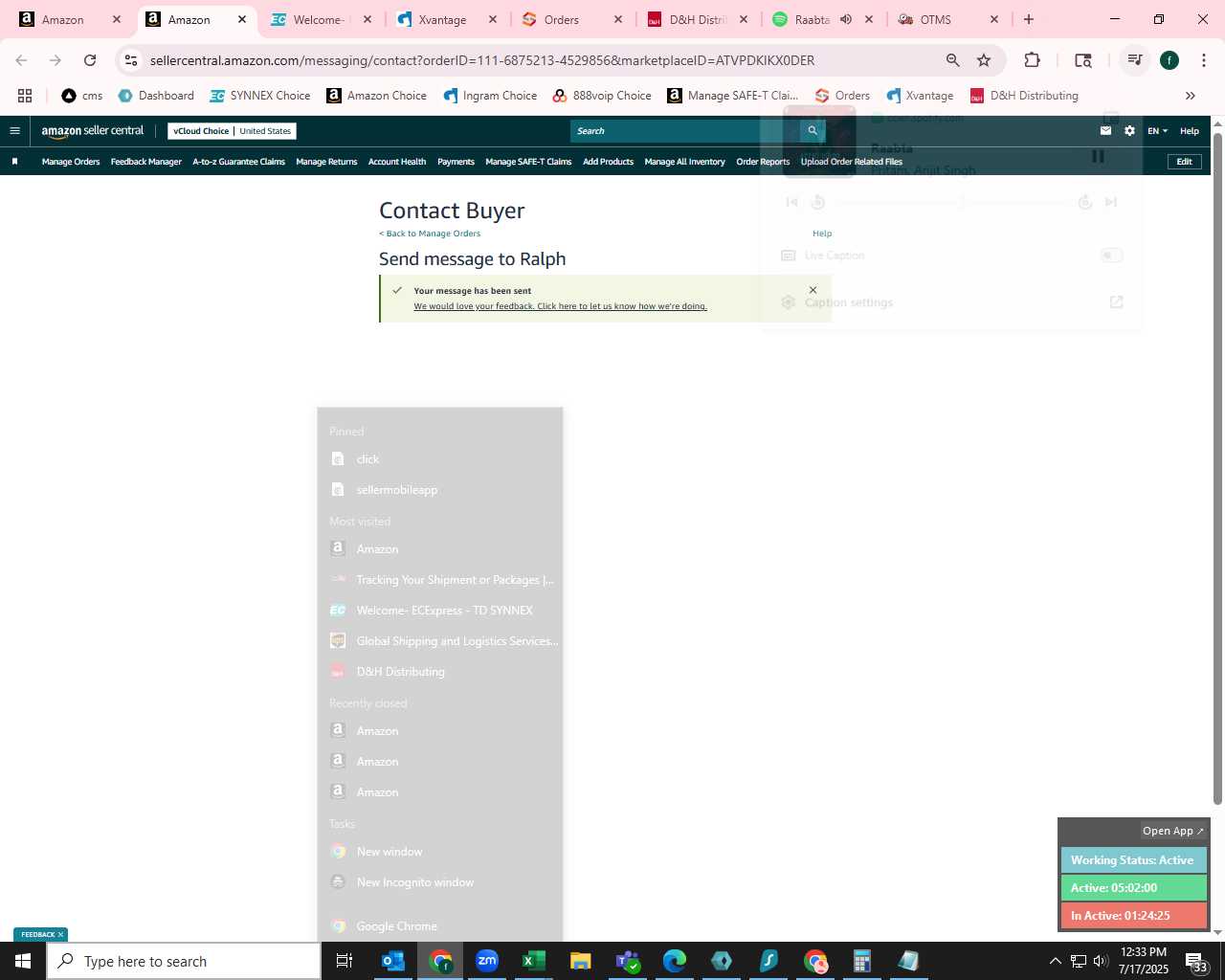This screenshot has width=1225, height=980.
Task: Show hidden system tray icons
Action: pyautogui.click(x=1055, y=961)
